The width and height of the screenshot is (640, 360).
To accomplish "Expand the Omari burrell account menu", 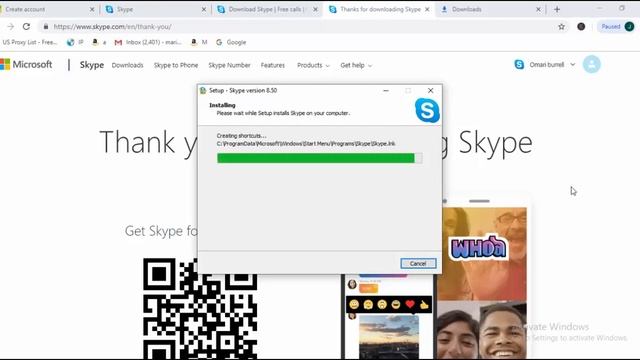I will (x=552, y=64).
